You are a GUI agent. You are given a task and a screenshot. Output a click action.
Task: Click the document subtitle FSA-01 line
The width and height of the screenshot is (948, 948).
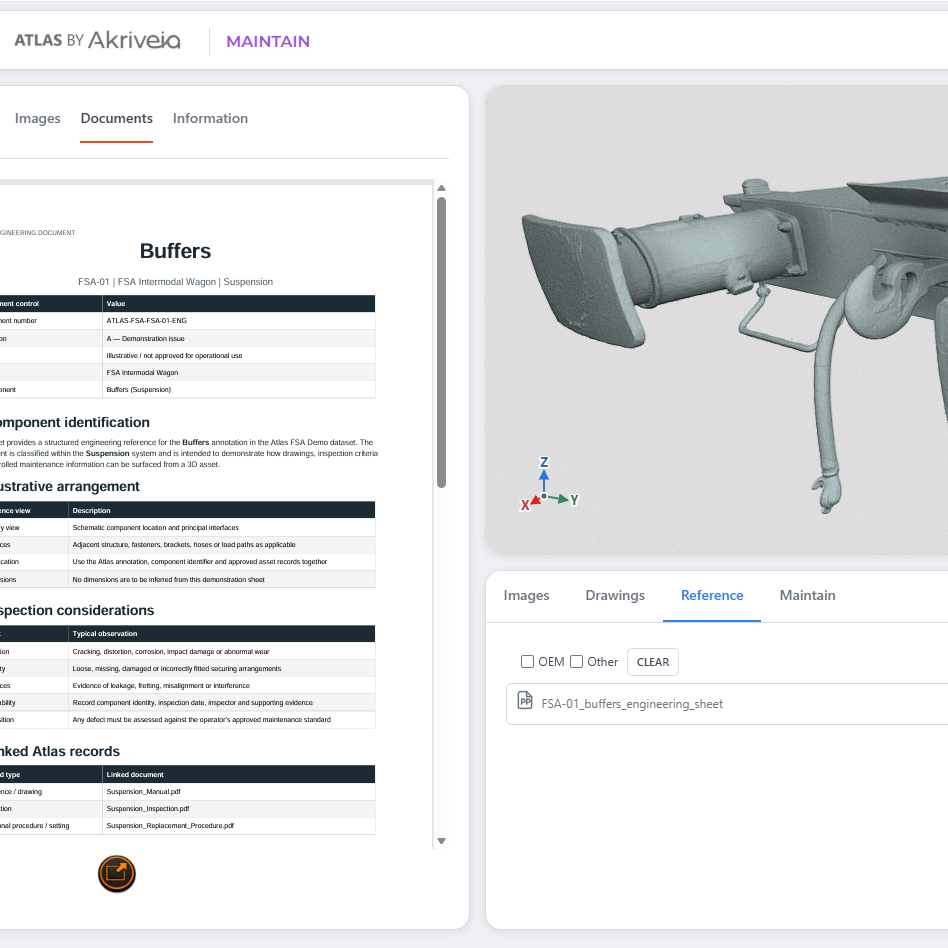(x=175, y=282)
